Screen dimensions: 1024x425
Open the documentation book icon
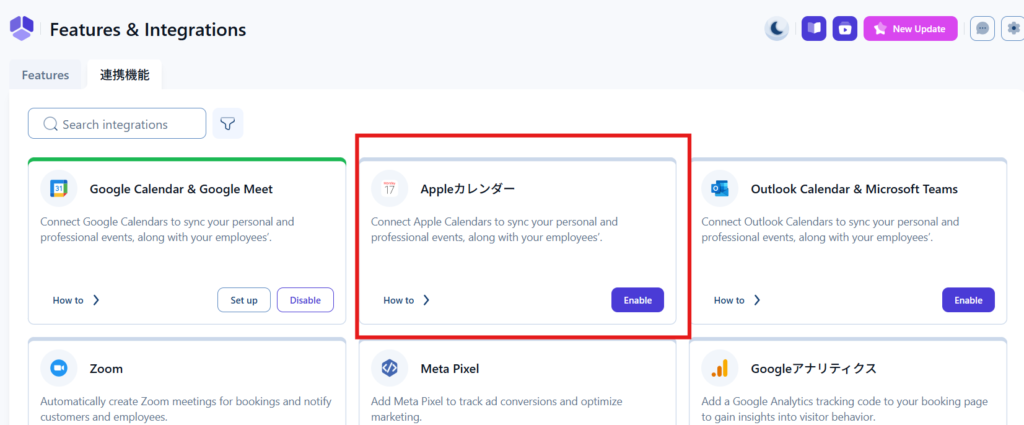814,29
